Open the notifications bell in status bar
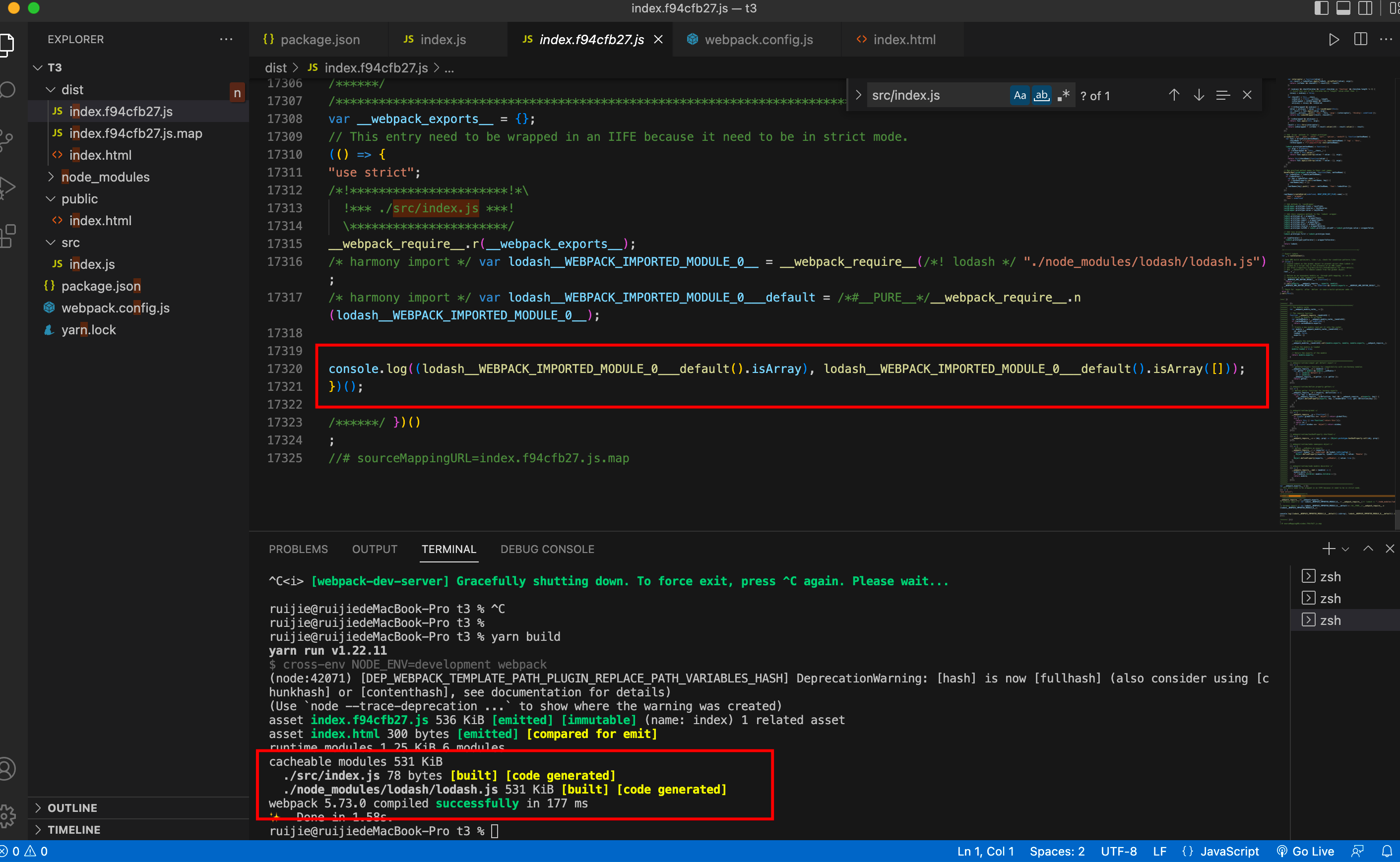The height and width of the screenshot is (862, 1400). coord(1386,851)
